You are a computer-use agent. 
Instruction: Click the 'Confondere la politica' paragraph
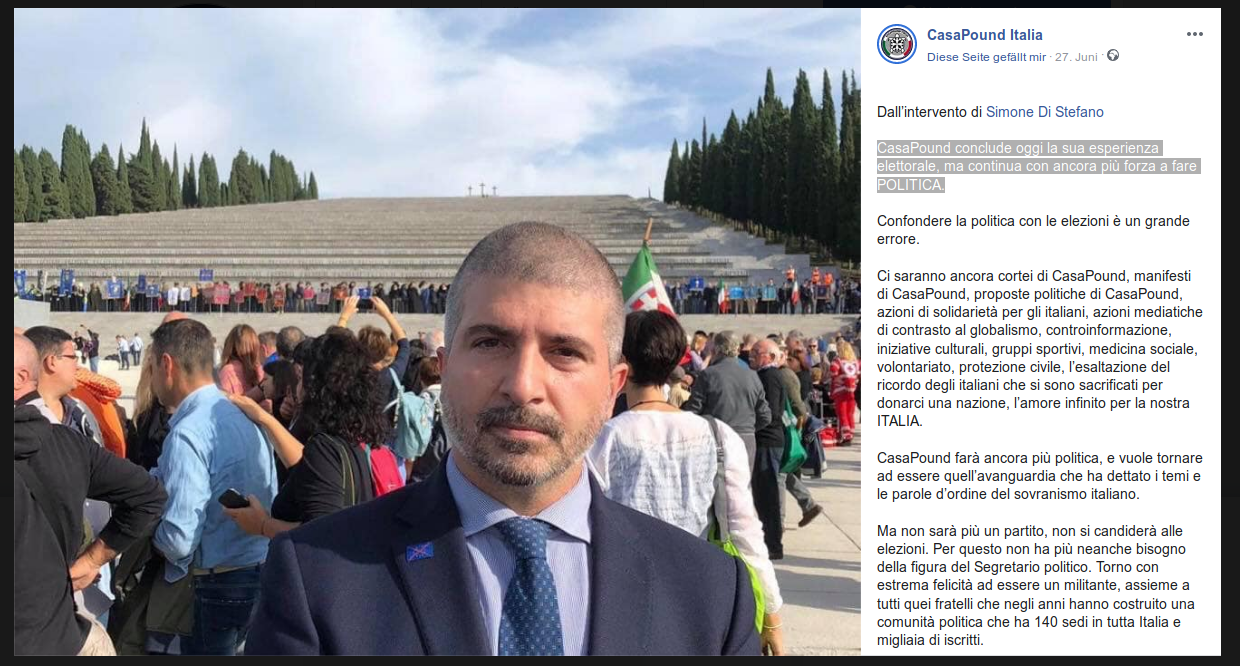click(x=1033, y=230)
